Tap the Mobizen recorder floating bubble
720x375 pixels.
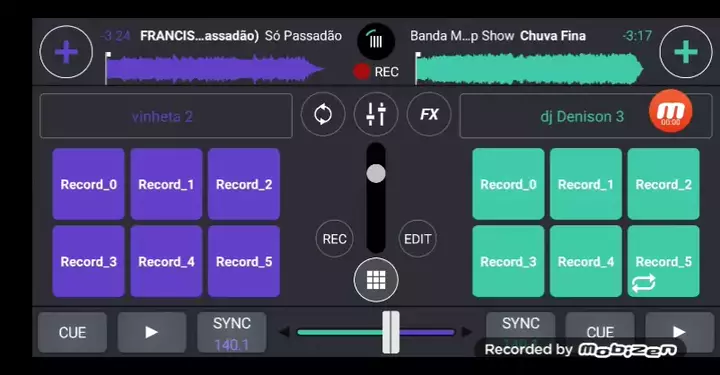pos(670,111)
